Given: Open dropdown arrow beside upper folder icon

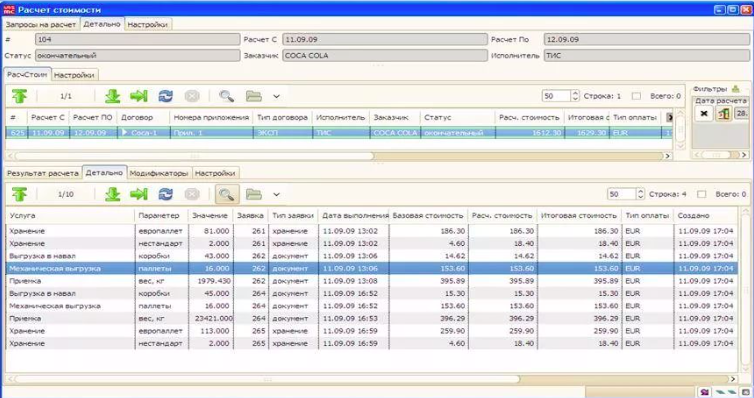Looking at the screenshot, I should pyautogui.click(x=276, y=96).
